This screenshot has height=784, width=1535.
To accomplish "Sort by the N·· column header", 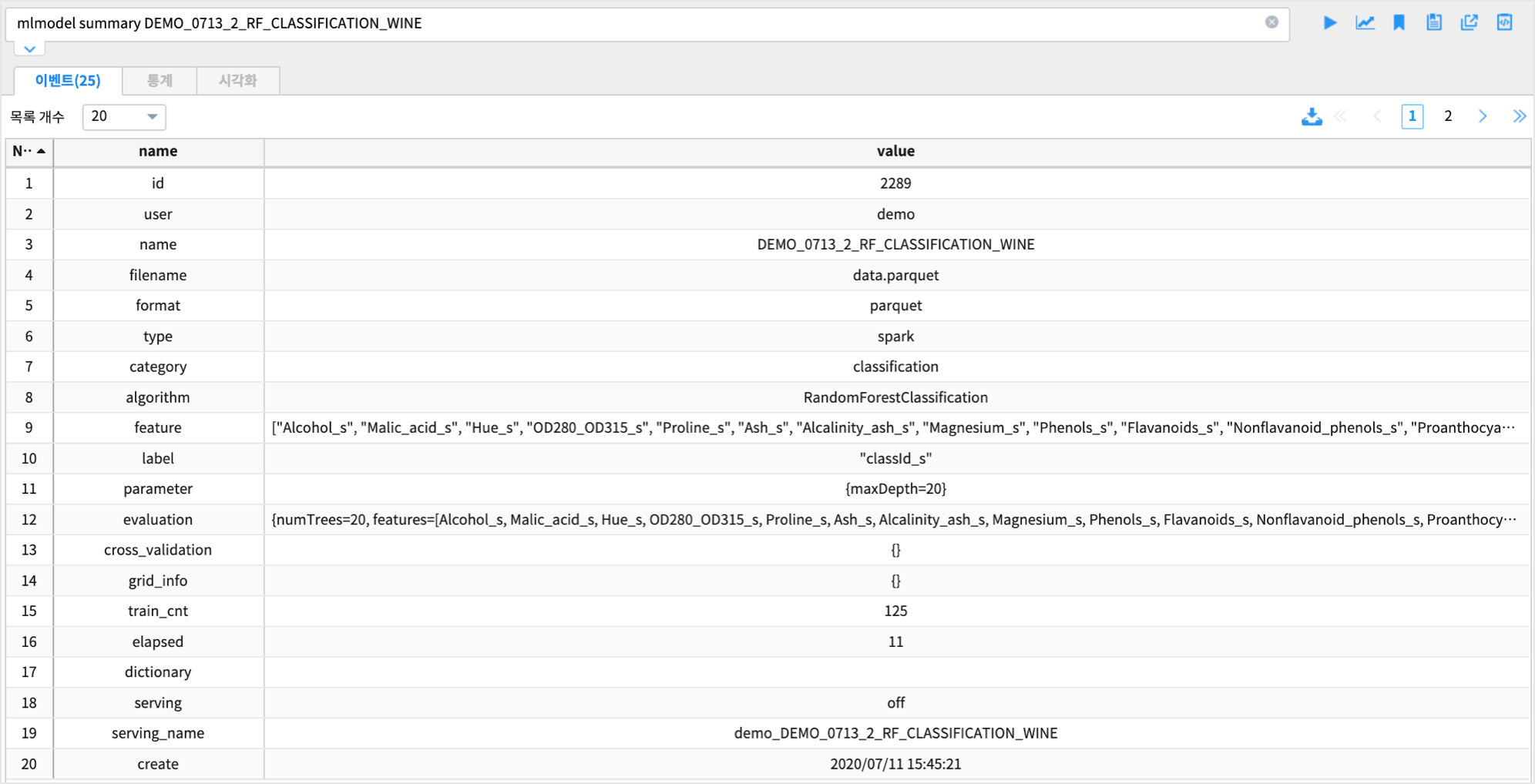I will coord(29,151).
